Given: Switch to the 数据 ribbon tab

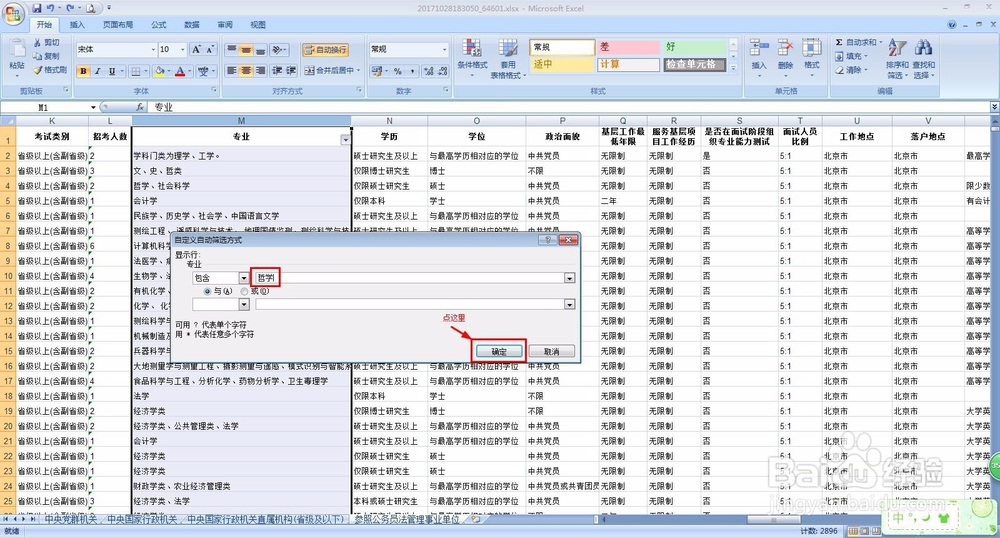Looking at the screenshot, I should [x=192, y=25].
